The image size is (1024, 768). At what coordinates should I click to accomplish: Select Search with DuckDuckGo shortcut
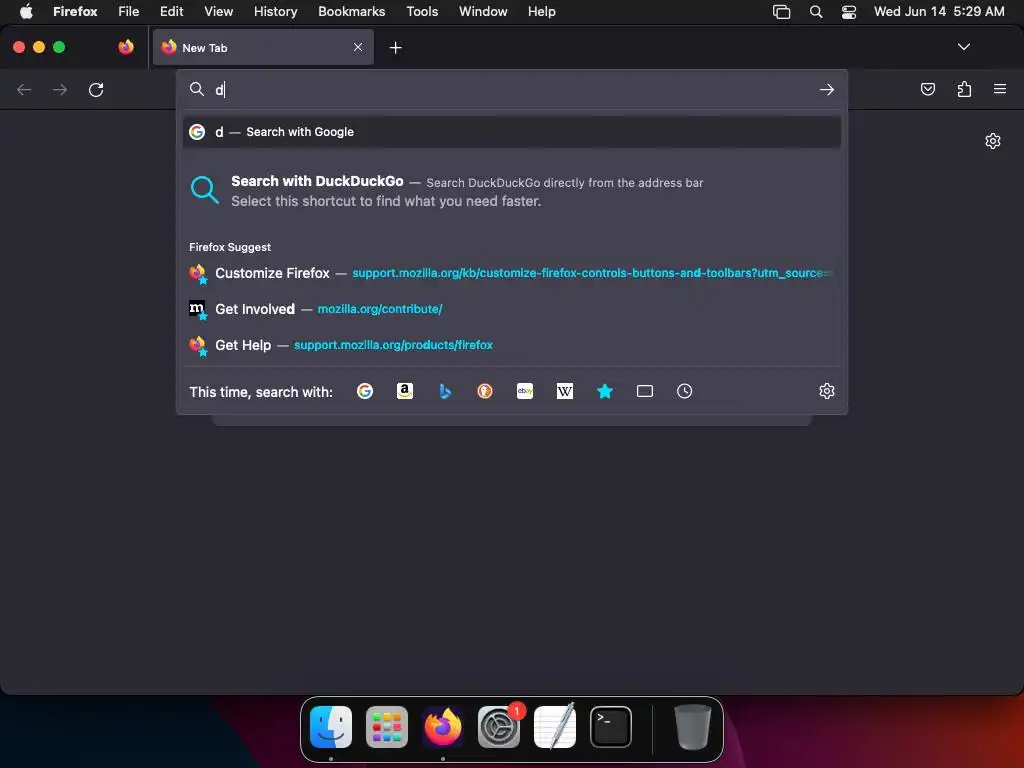point(512,191)
